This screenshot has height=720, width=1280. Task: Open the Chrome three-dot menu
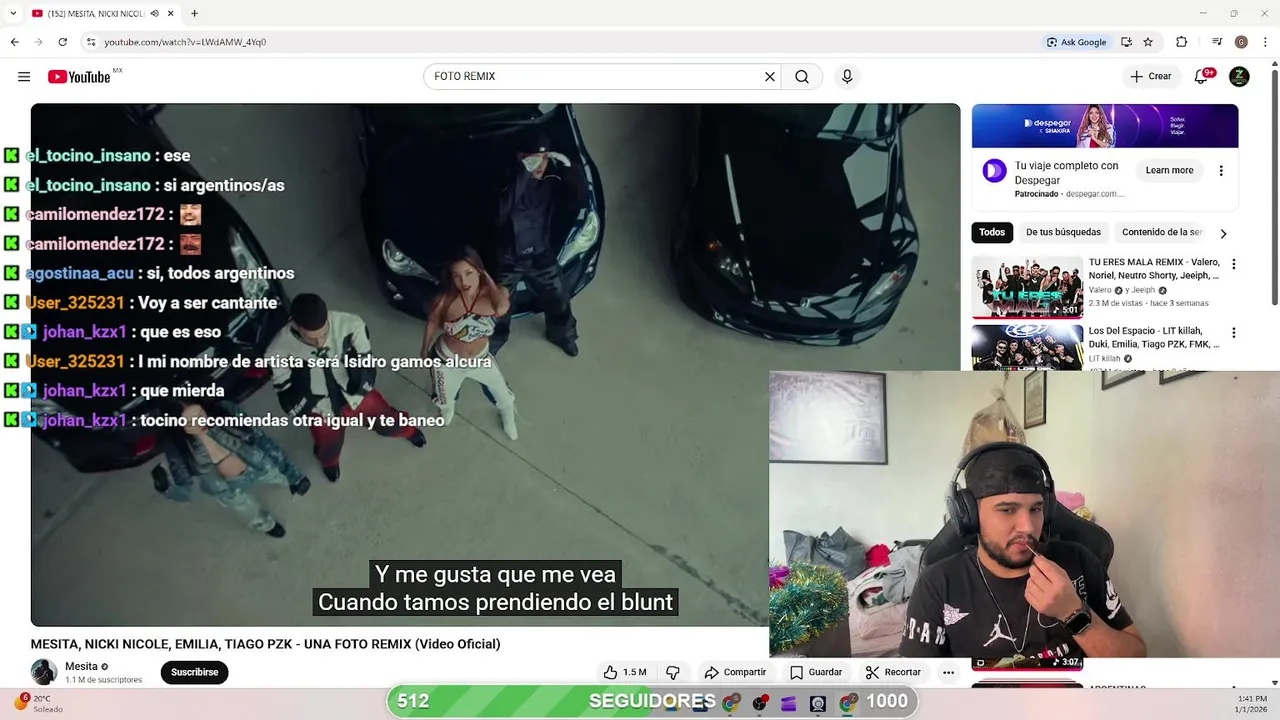(x=1265, y=42)
